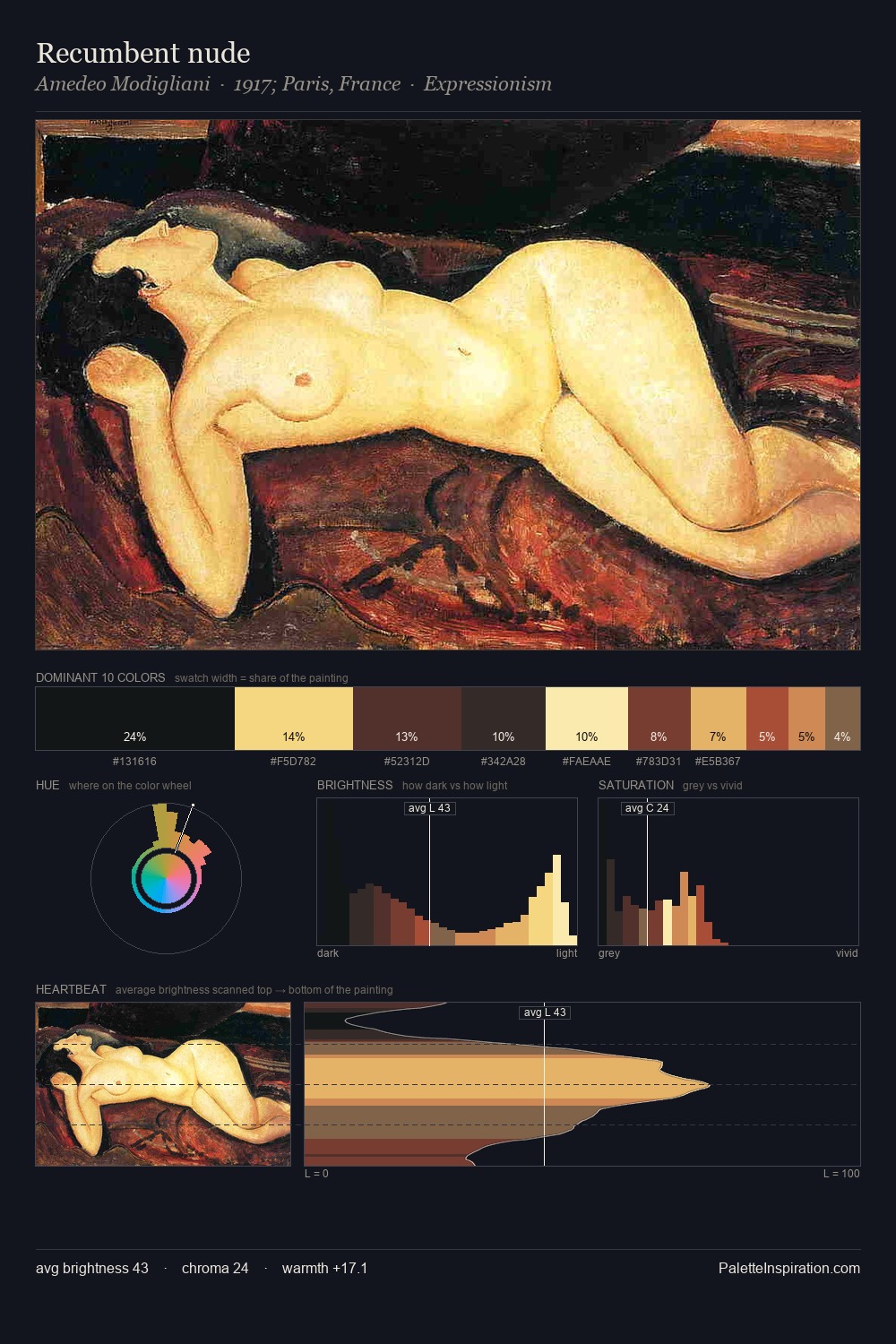Viewport: 896px width, 1344px height.
Task: Click the 'L = 0' axis label
Action: (317, 1174)
